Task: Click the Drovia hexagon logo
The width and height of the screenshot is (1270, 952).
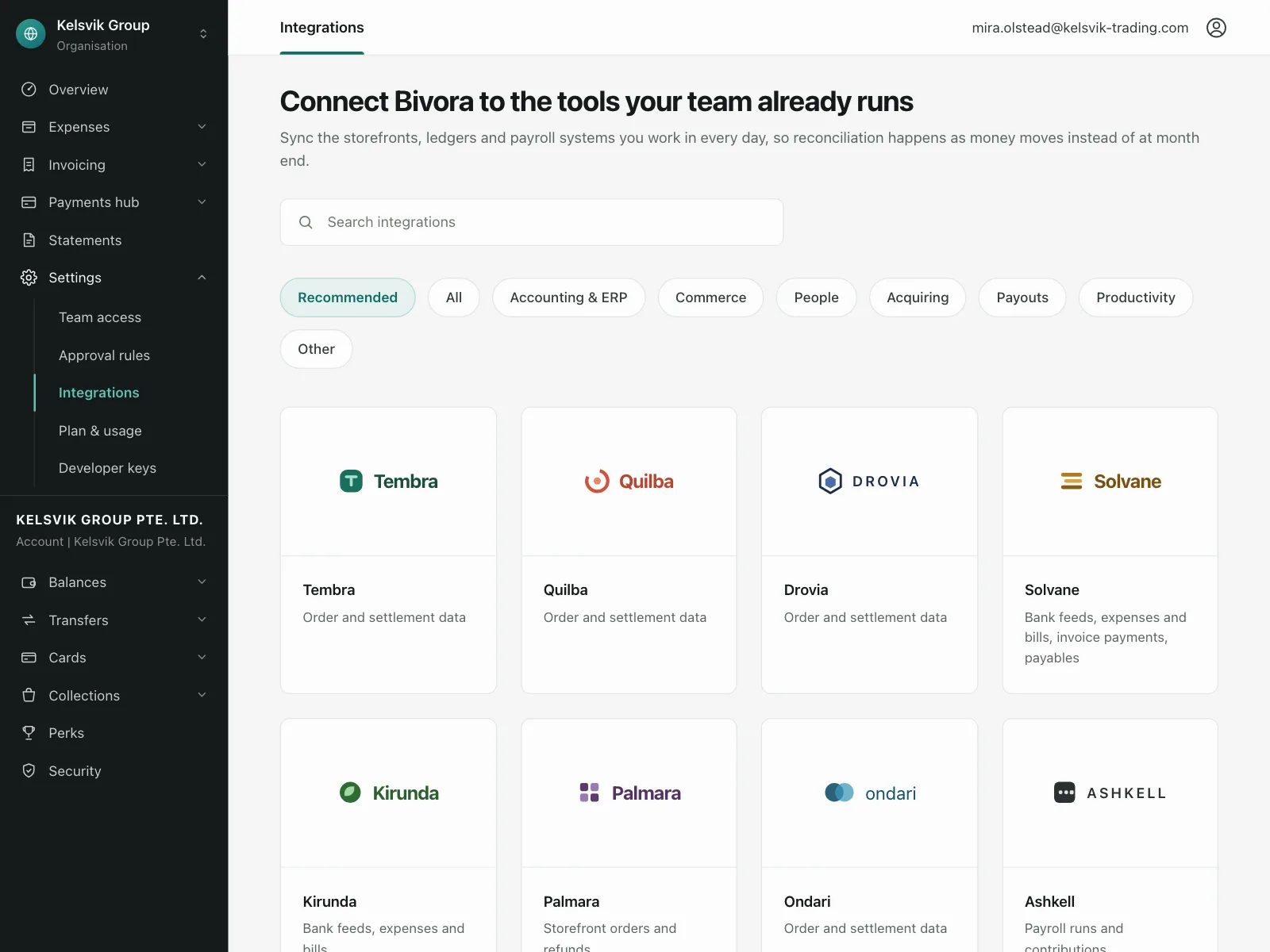Action: click(x=830, y=482)
